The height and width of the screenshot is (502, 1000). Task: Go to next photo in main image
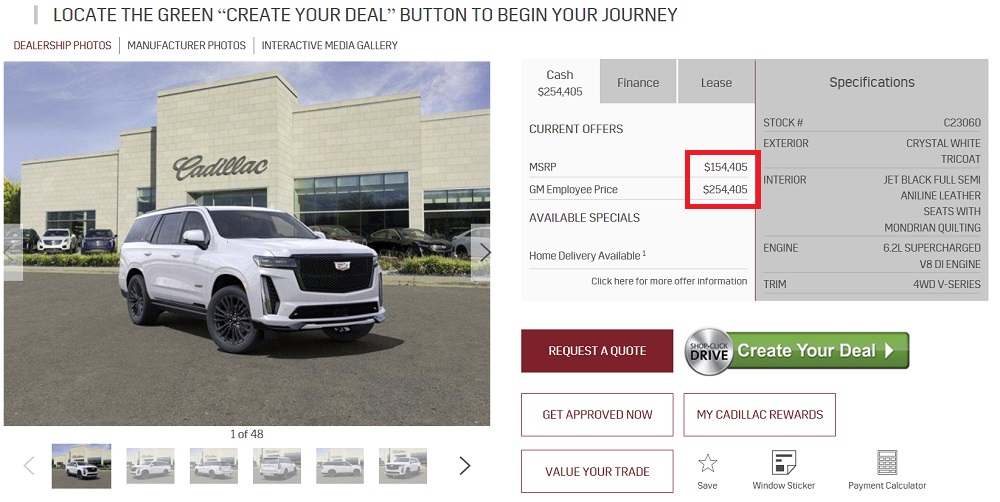coord(484,252)
